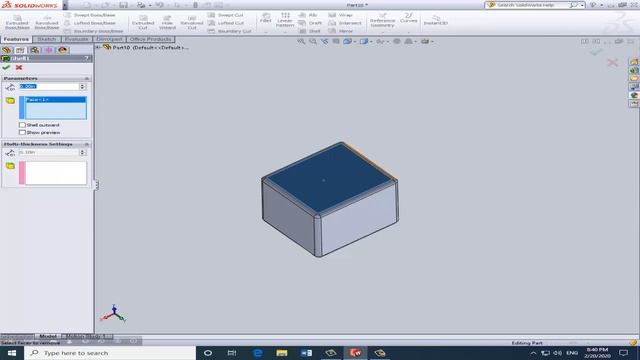Click the multi-thickness faces selection box

[x=56, y=173]
